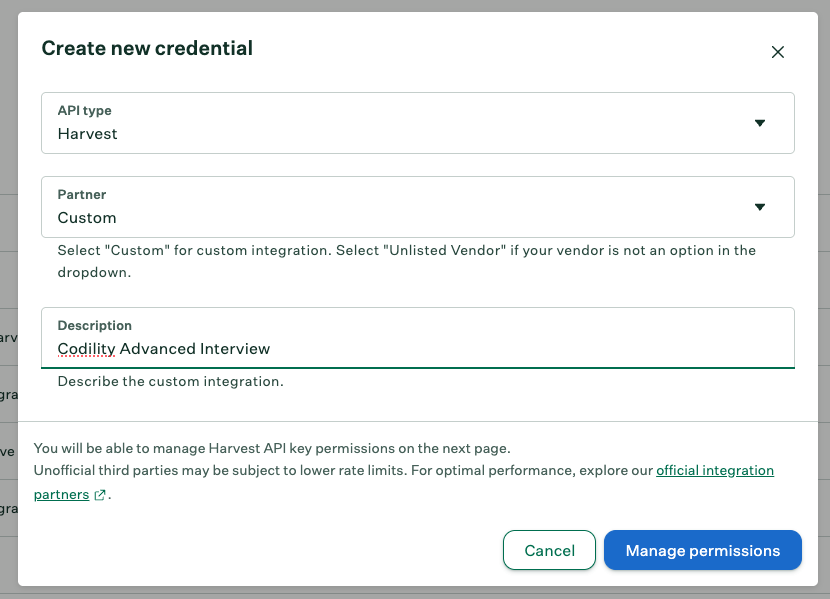
Task: Click the "Description" field label
Action: pos(94,326)
